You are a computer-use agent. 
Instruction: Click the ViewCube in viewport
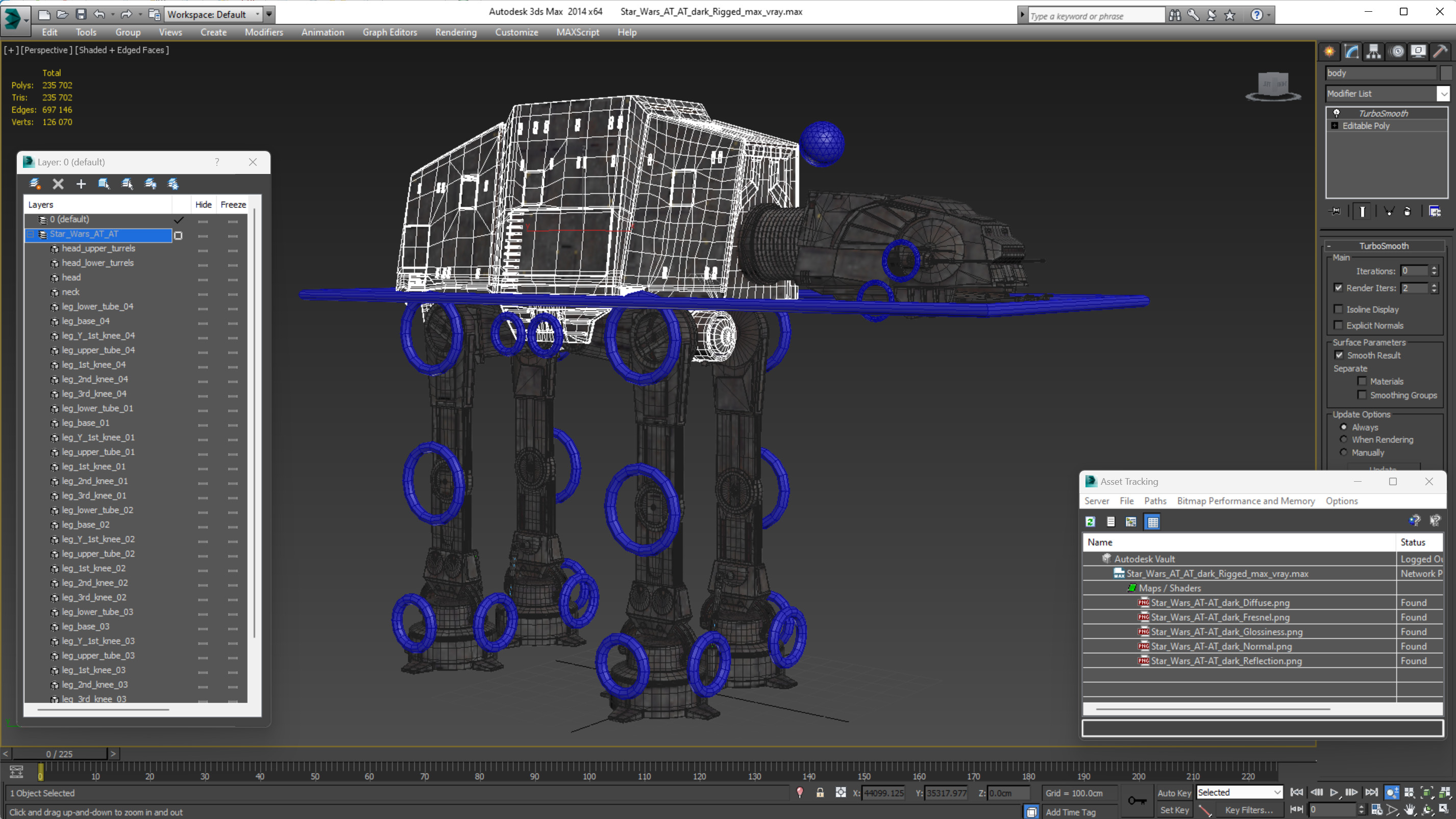[1273, 86]
